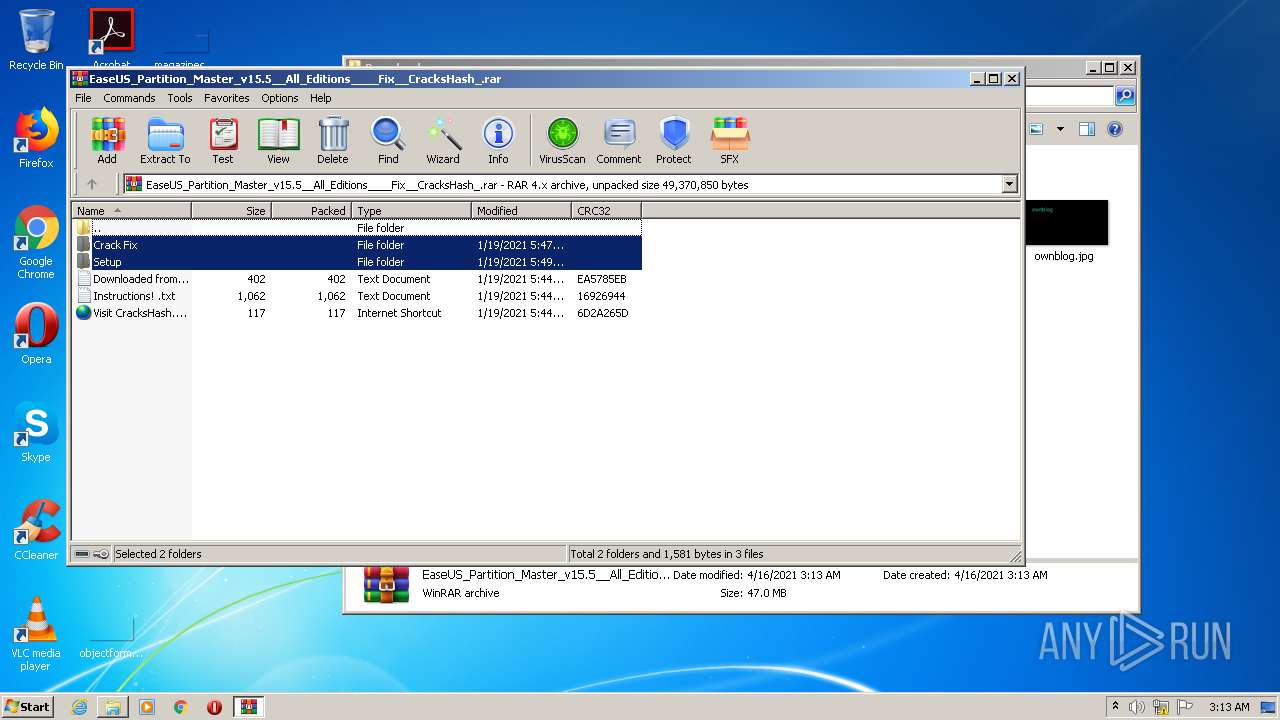This screenshot has height=720, width=1280.
Task: Click the View file icon
Action: point(278,140)
